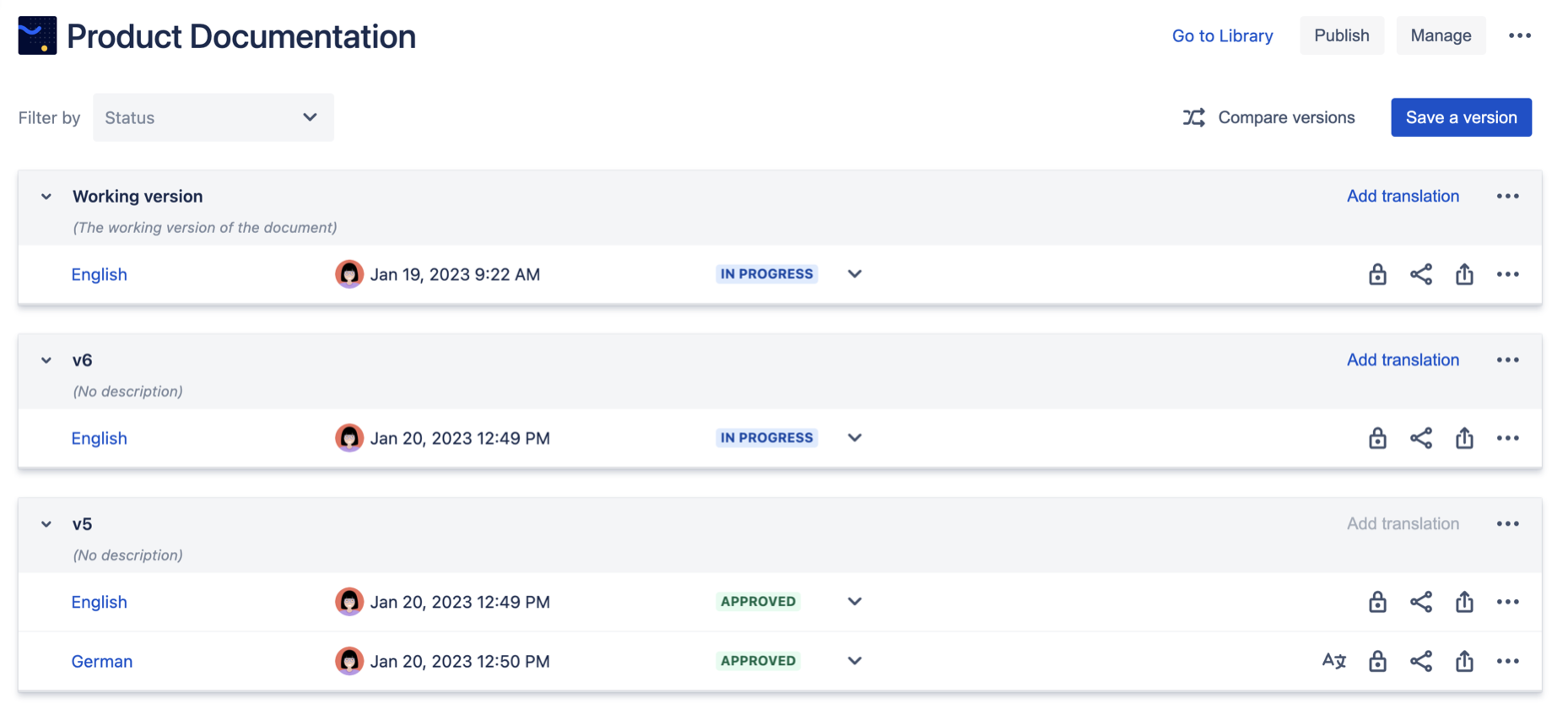Click the Product Documentation space logo
The width and height of the screenshot is (1568, 709).
[x=37, y=35]
